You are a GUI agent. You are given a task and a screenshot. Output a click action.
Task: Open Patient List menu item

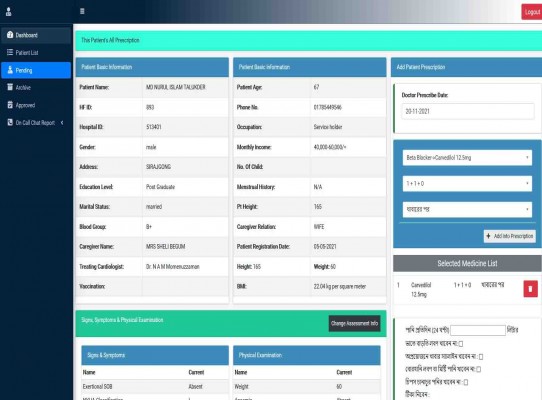pos(36,53)
